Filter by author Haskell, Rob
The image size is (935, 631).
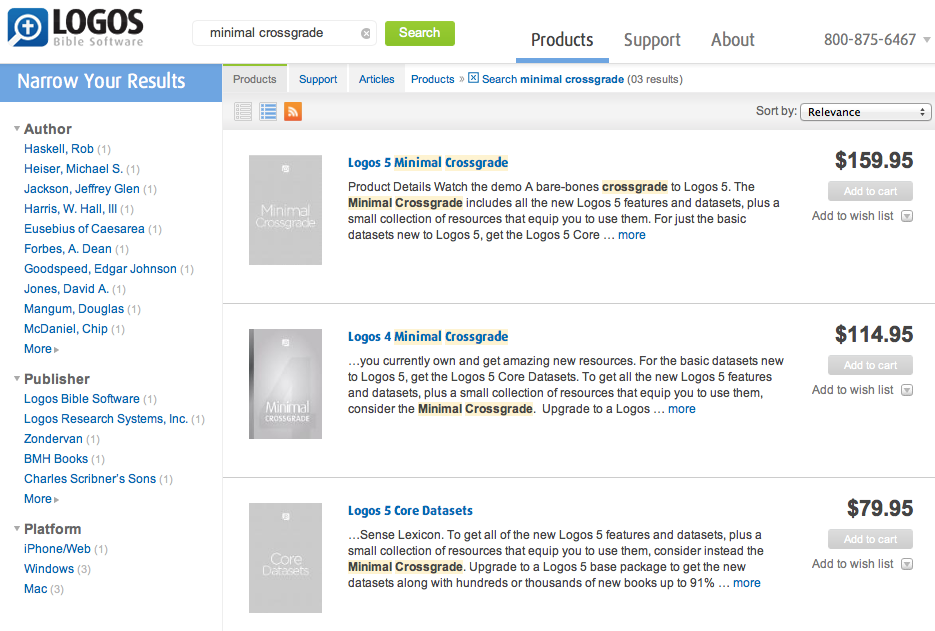pos(58,149)
